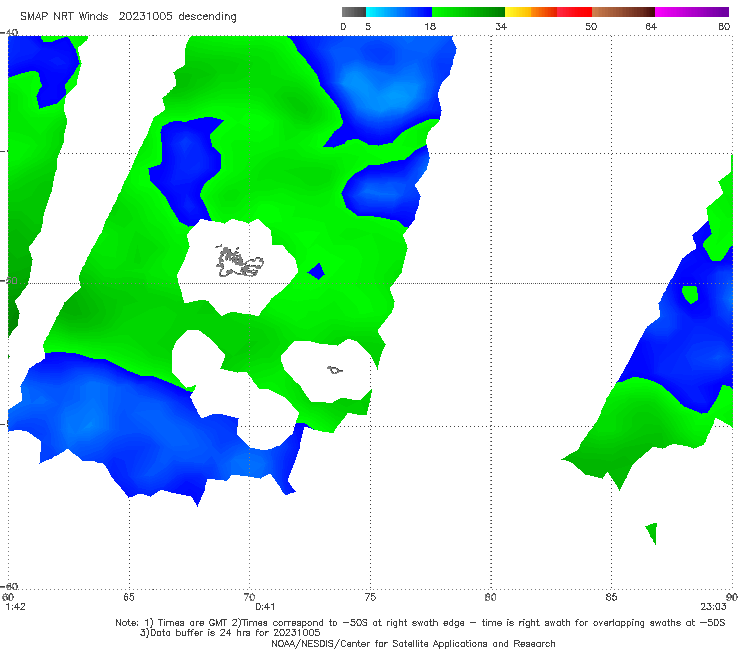
Task: Click note line 'Times are GMT'
Action: pos(193,623)
